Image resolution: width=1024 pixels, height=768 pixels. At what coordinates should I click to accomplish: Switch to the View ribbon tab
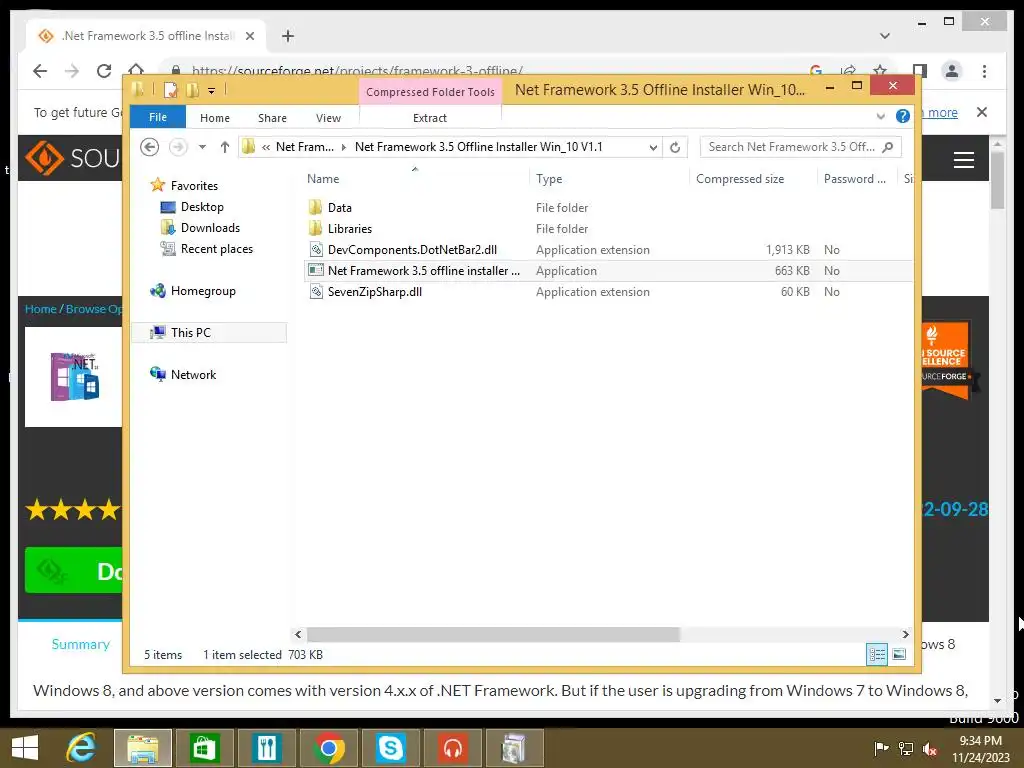(x=328, y=118)
